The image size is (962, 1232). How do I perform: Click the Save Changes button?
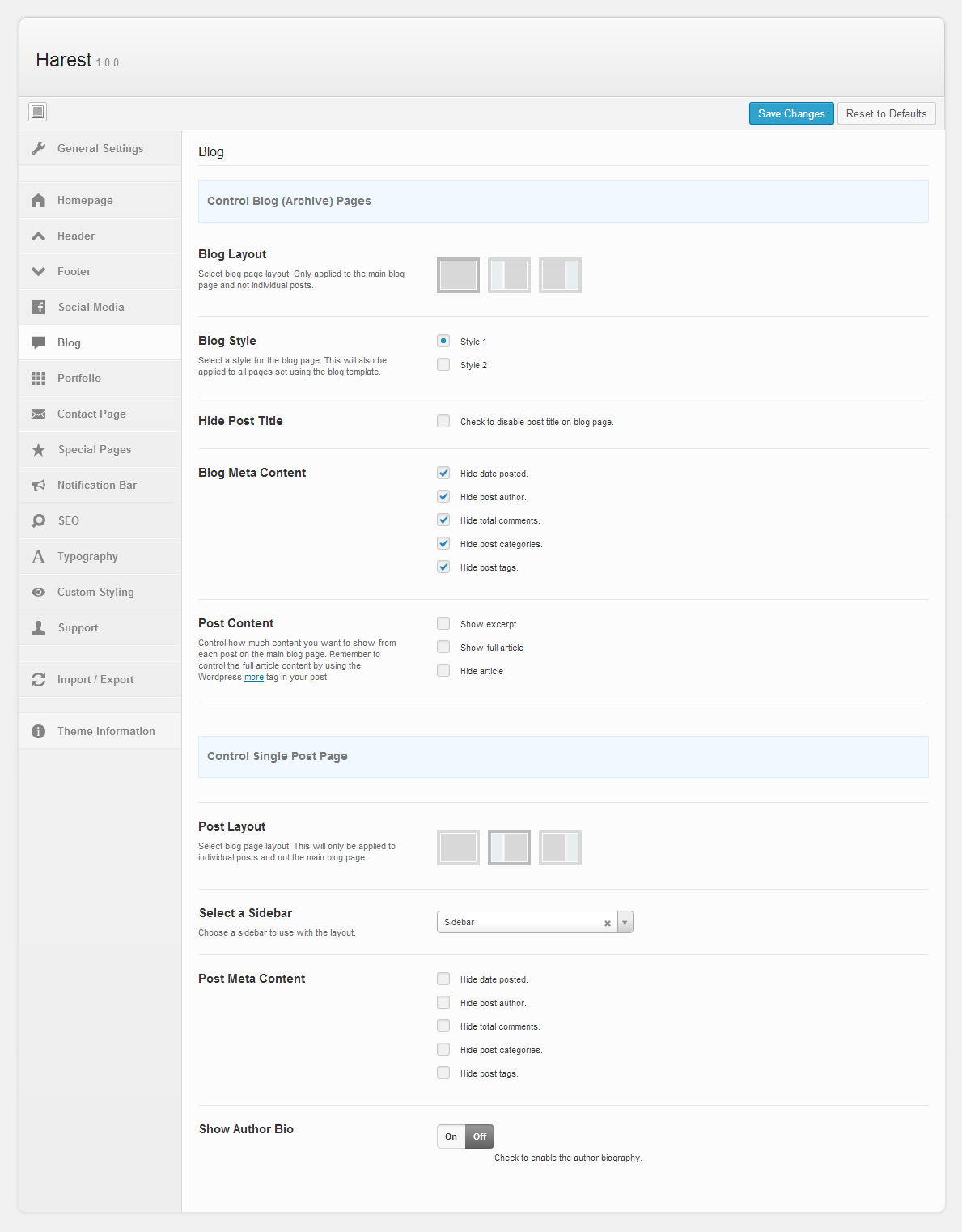790,113
